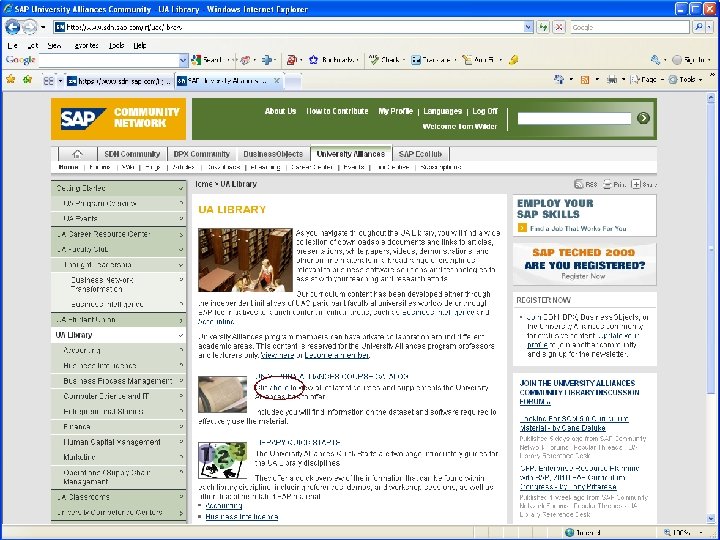Click the My Profile header link
This screenshot has height=540, width=720.
(395, 111)
